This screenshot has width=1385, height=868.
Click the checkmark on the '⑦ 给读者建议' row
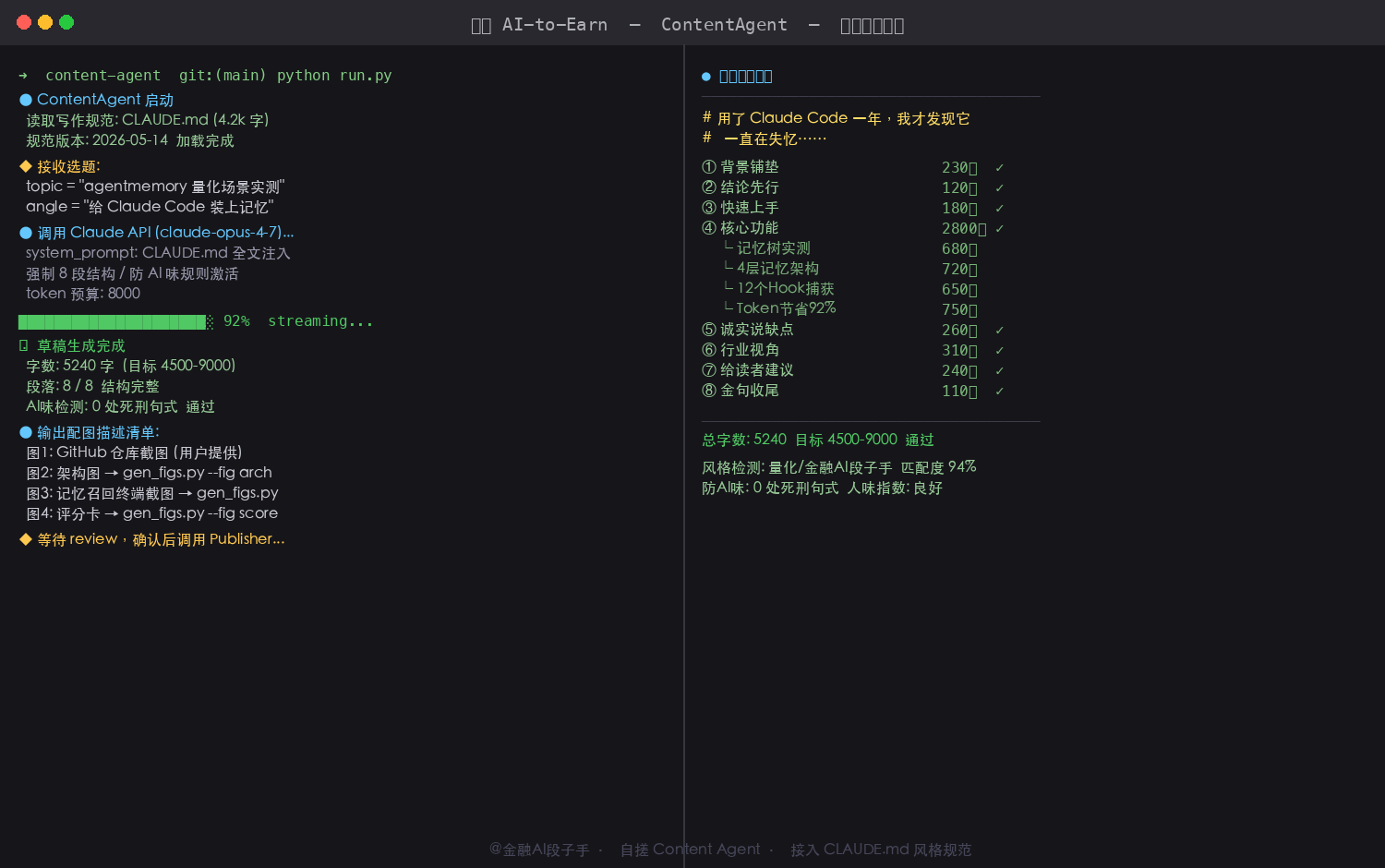tap(999, 371)
